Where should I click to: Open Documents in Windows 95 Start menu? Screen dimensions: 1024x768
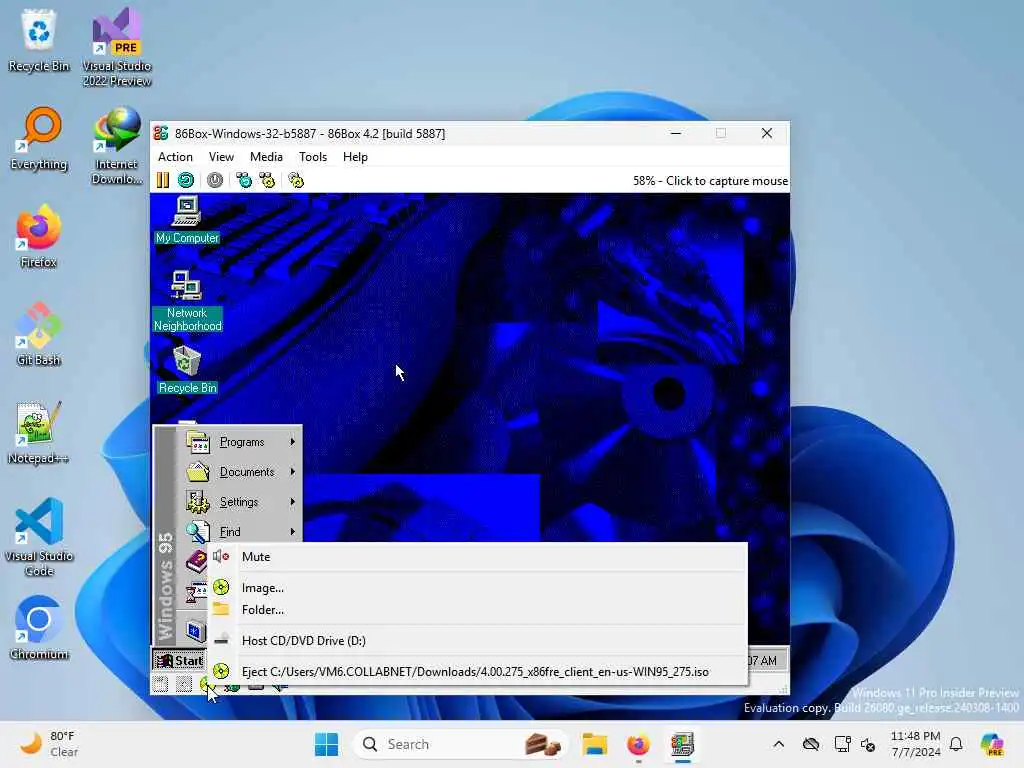pos(240,472)
